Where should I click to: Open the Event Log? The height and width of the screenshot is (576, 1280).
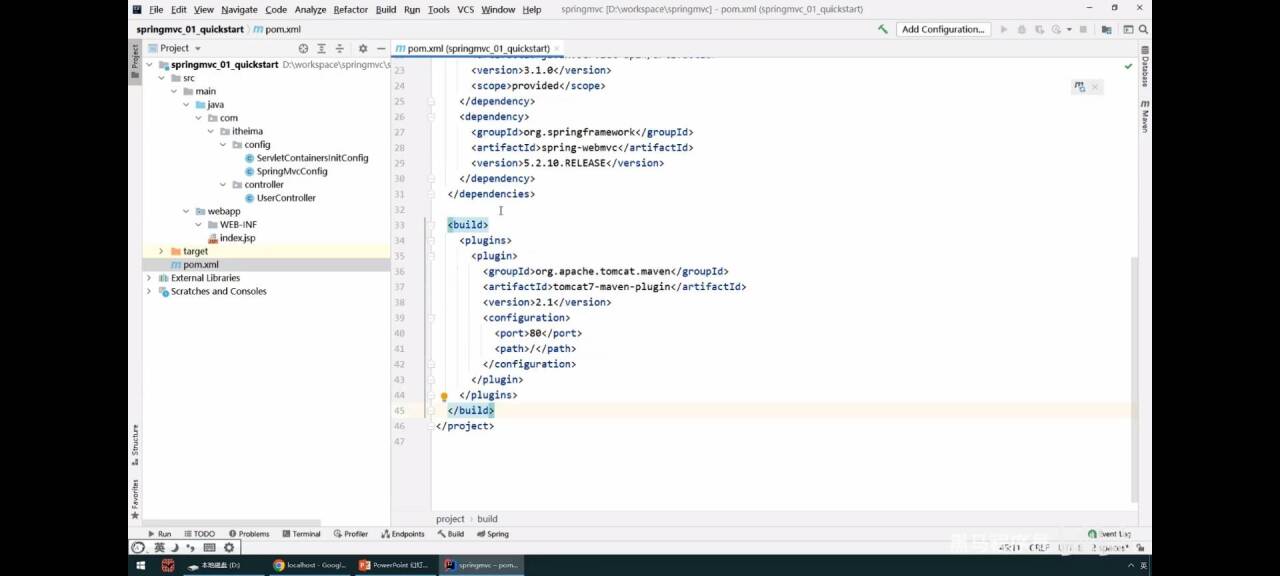(1110, 534)
